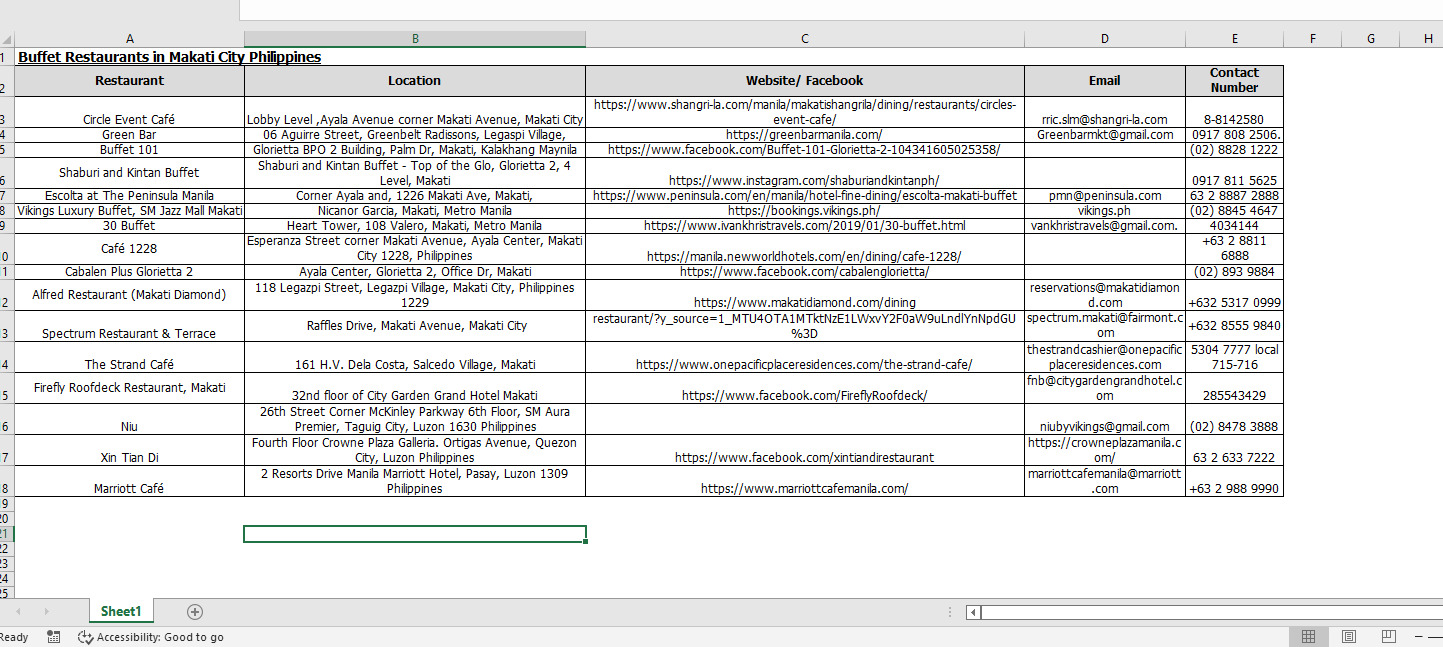Select the Greenbarmkt@gmail.com email cell
1443x647 pixels.
[x=1105, y=135]
